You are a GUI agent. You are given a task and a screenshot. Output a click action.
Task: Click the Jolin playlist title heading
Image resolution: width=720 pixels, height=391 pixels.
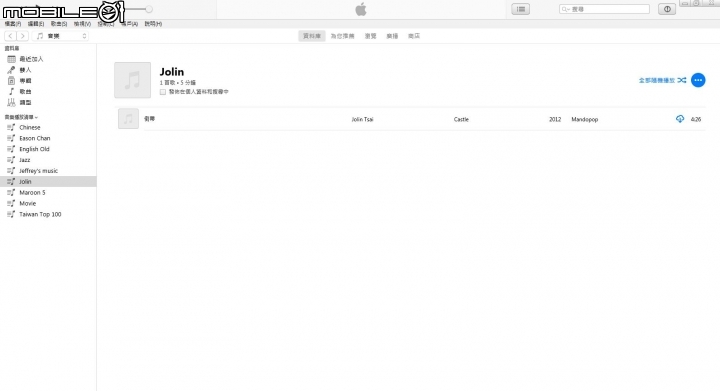pyautogui.click(x=172, y=72)
